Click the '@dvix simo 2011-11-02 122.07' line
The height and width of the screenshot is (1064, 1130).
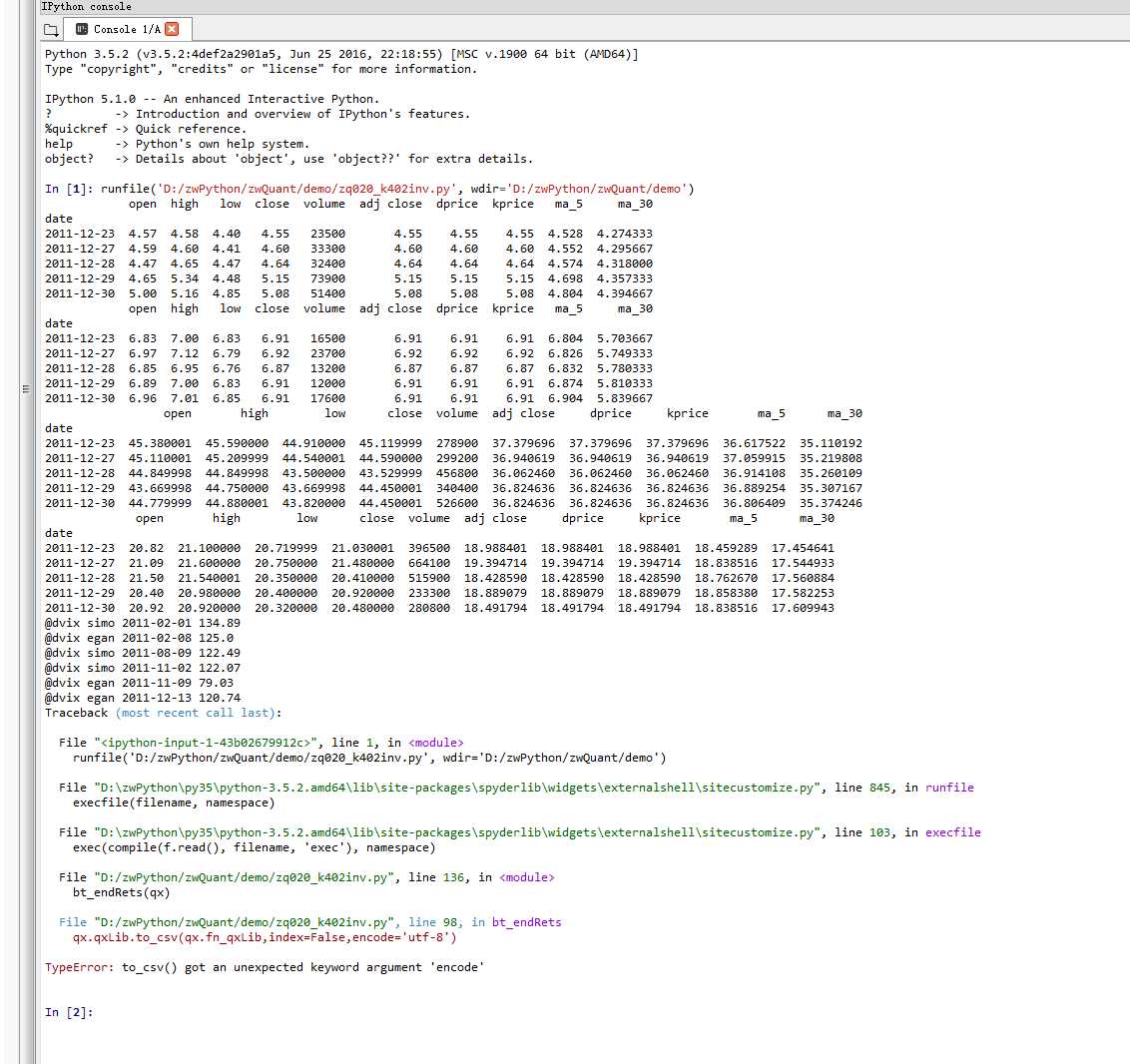point(143,668)
